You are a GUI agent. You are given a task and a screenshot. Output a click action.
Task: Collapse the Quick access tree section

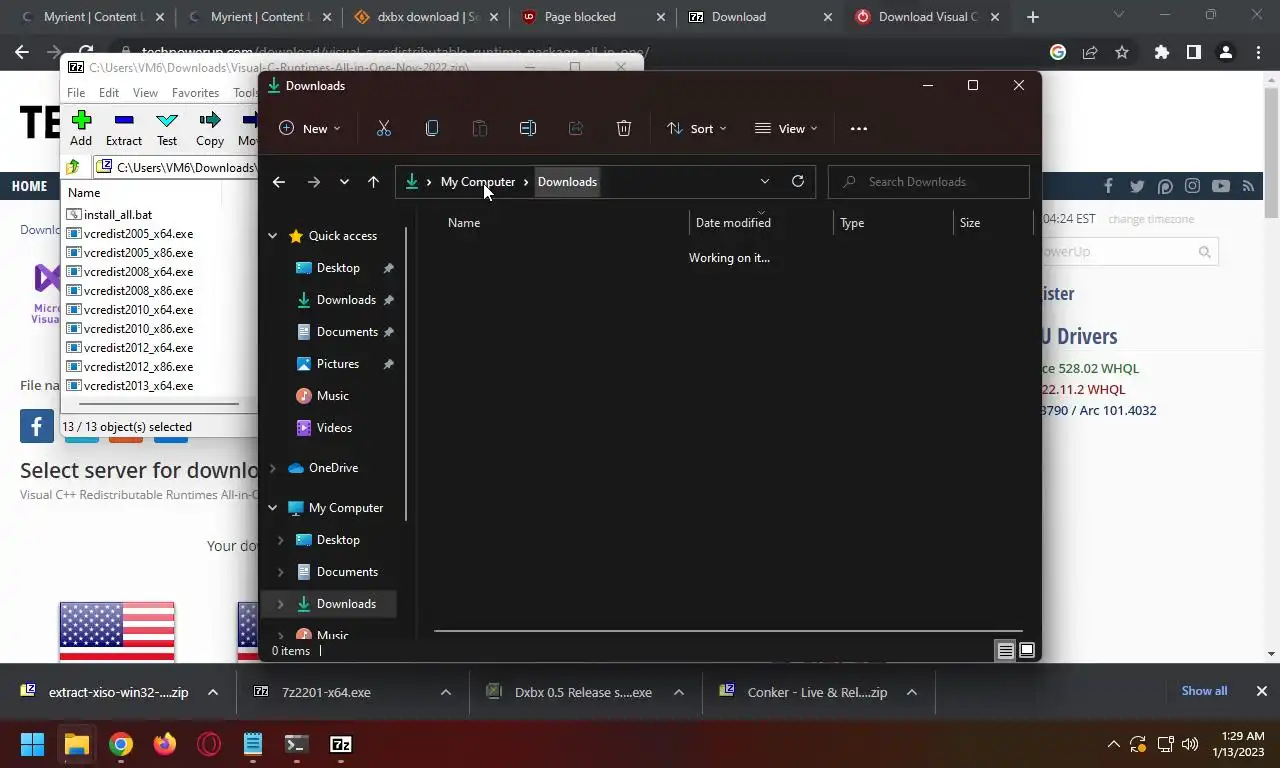(x=272, y=236)
